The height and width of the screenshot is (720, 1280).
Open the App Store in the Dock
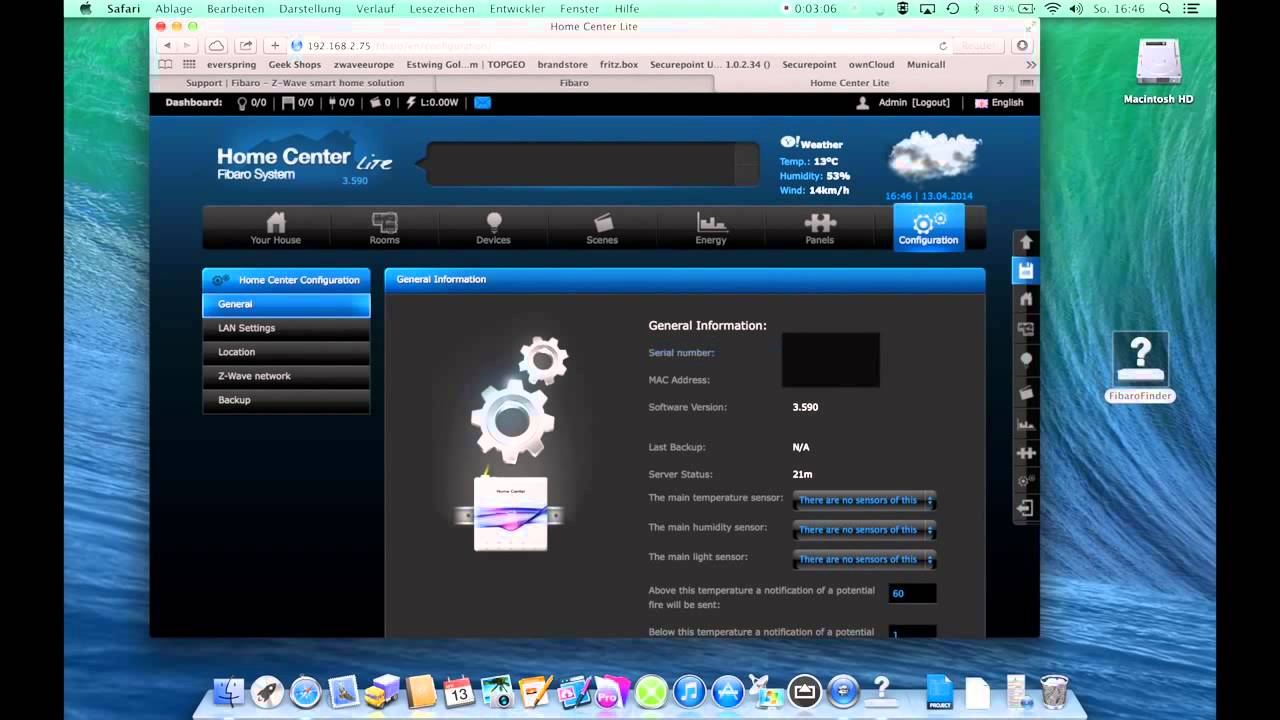(x=727, y=691)
